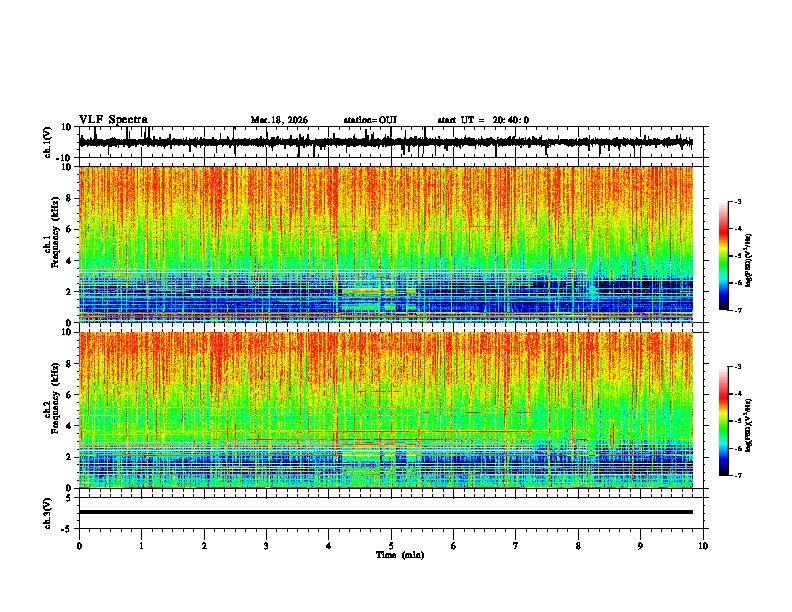Click time axis tick label "4"
The image size is (792, 612).
[329, 546]
